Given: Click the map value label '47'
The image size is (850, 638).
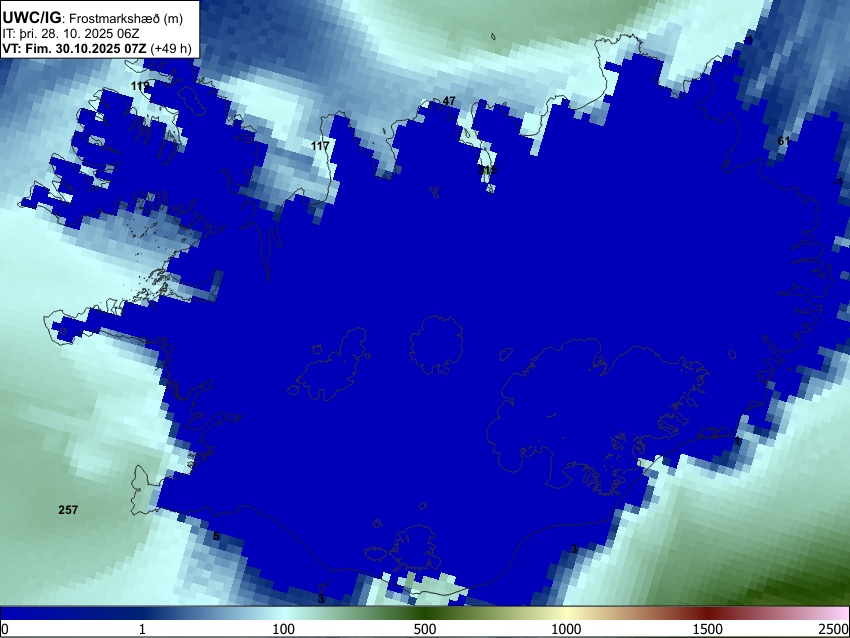Looking at the screenshot, I should pos(449,101).
